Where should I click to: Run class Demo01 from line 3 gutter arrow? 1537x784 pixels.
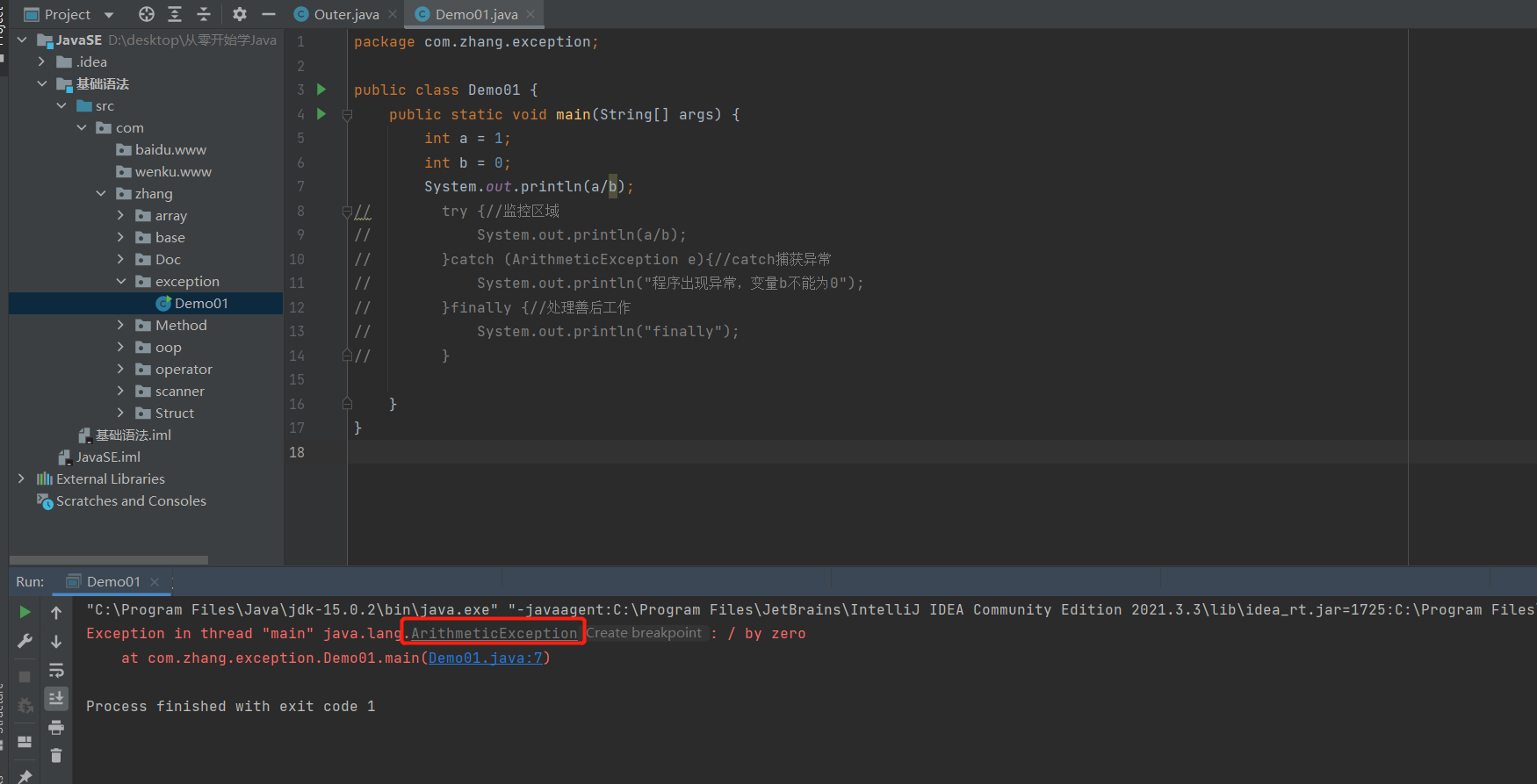coord(321,90)
